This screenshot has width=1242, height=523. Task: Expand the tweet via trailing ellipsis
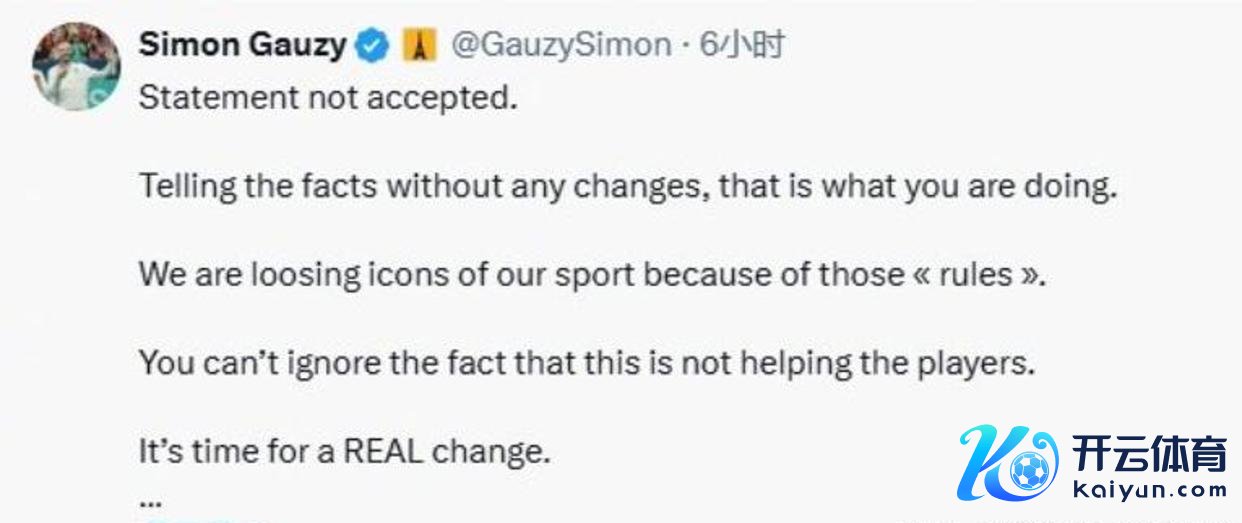pos(150,497)
